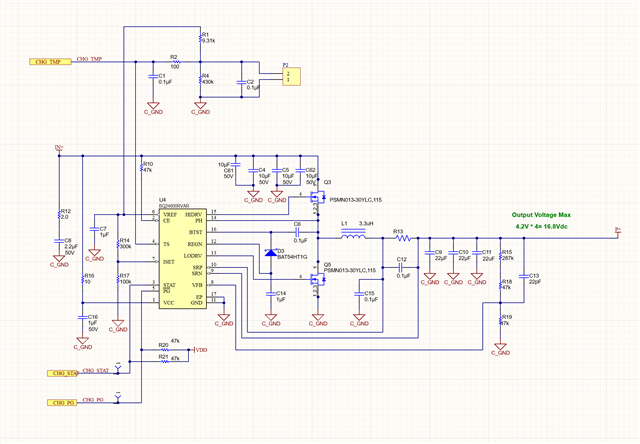The width and height of the screenshot is (640, 444).
Task: Click the VDD power symbol
Action: pos(200,350)
